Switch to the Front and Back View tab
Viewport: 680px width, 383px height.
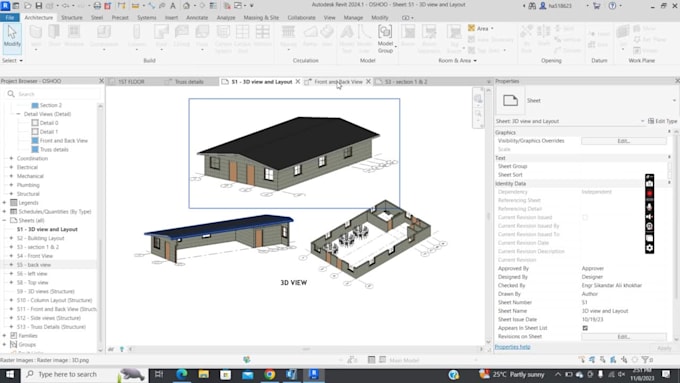[338, 82]
